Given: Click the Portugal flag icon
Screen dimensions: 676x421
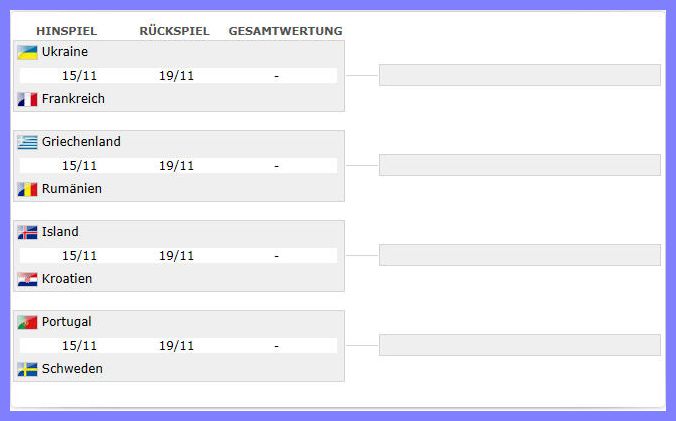Looking at the screenshot, I should coord(27,322).
